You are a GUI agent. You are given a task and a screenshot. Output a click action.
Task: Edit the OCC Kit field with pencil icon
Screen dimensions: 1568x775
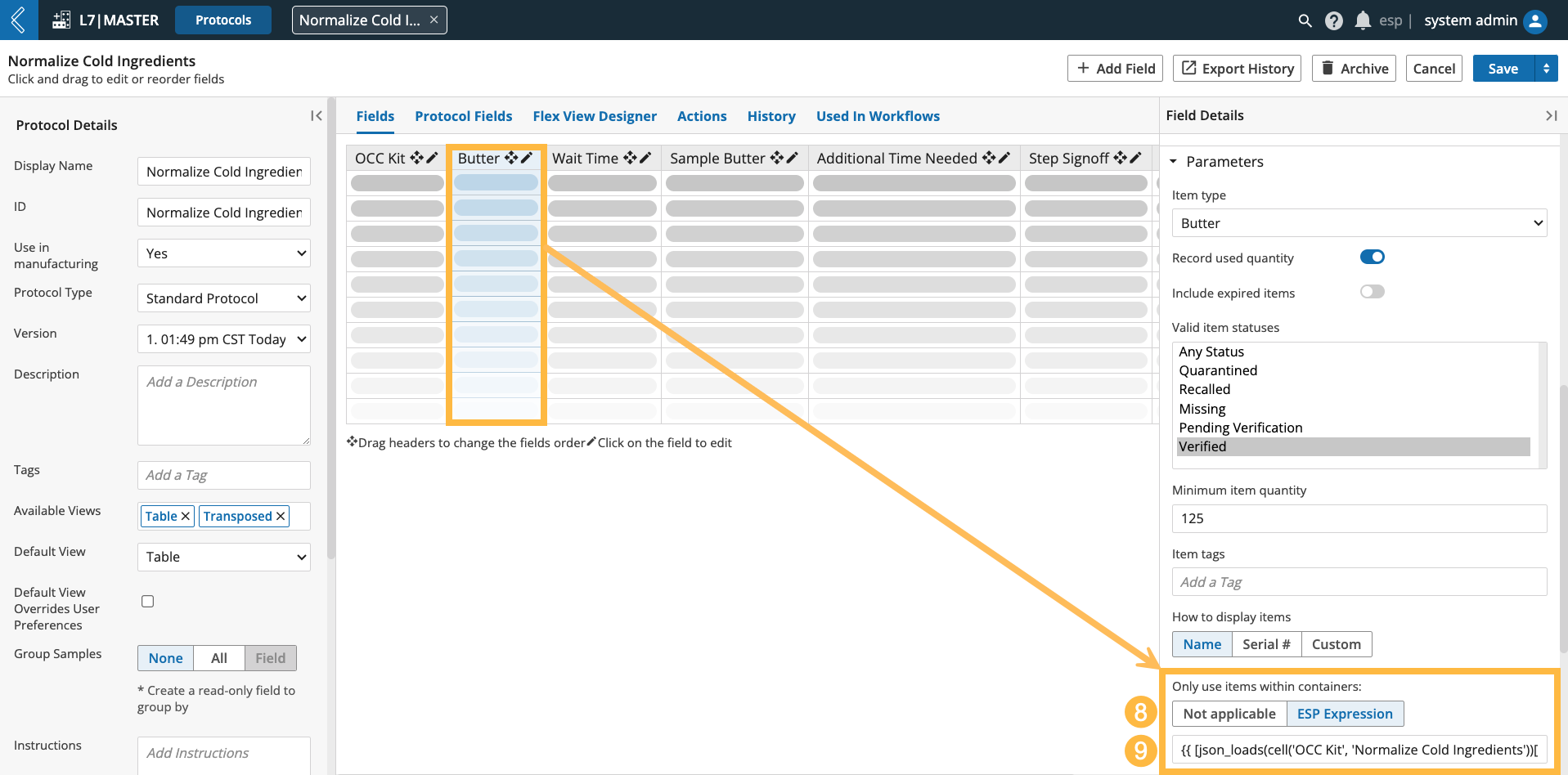(x=432, y=158)
